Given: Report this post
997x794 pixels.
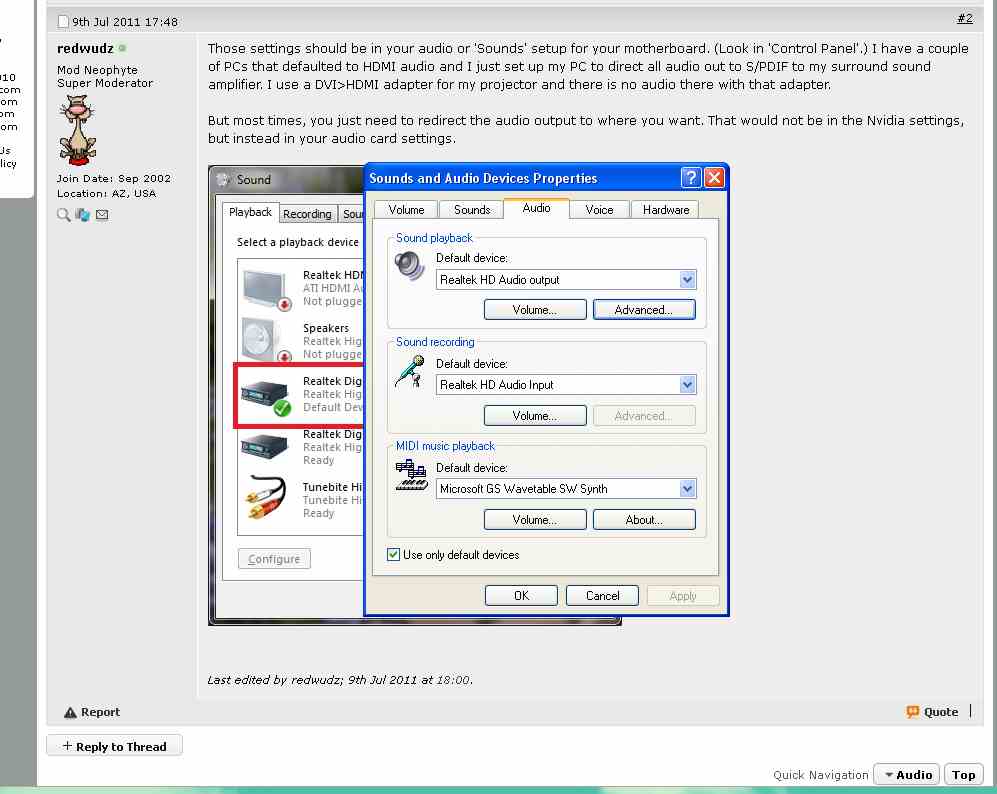Looking at the screenshot, I should coord(100,712).
